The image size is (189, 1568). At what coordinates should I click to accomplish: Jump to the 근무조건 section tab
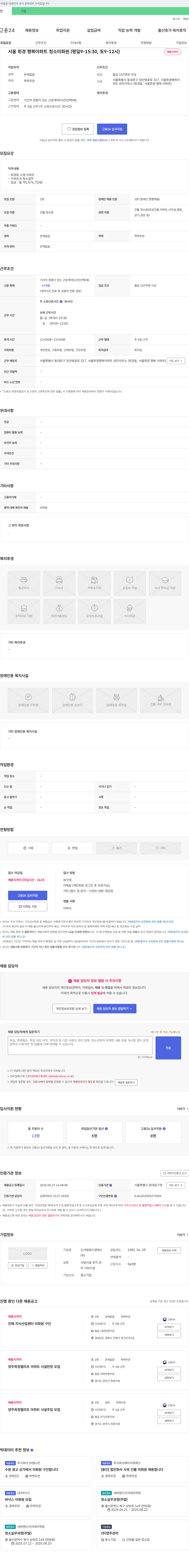click(41, 43)
